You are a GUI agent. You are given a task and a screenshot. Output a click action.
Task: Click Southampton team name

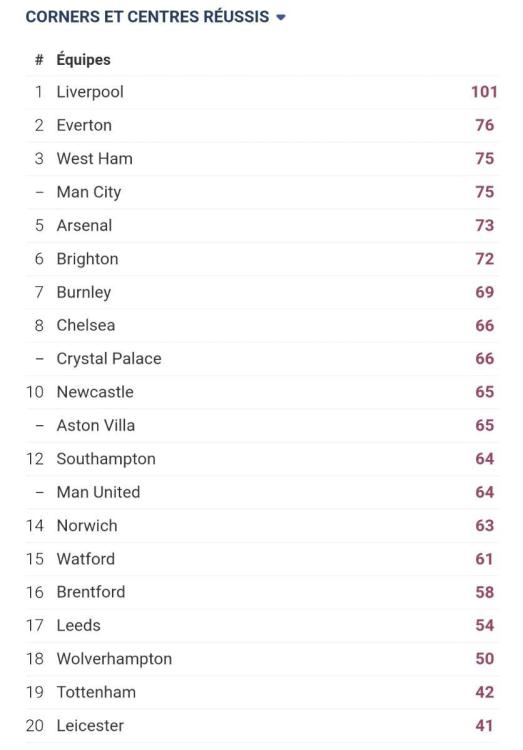(x=106, y=459)
